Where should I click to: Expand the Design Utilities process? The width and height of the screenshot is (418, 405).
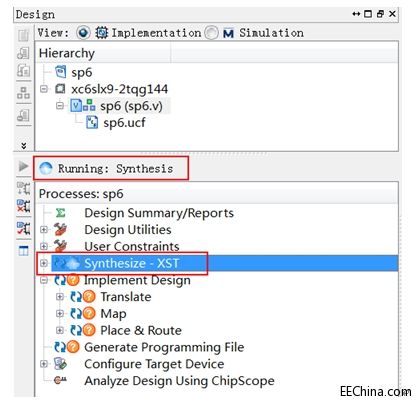tap(44, 230)
